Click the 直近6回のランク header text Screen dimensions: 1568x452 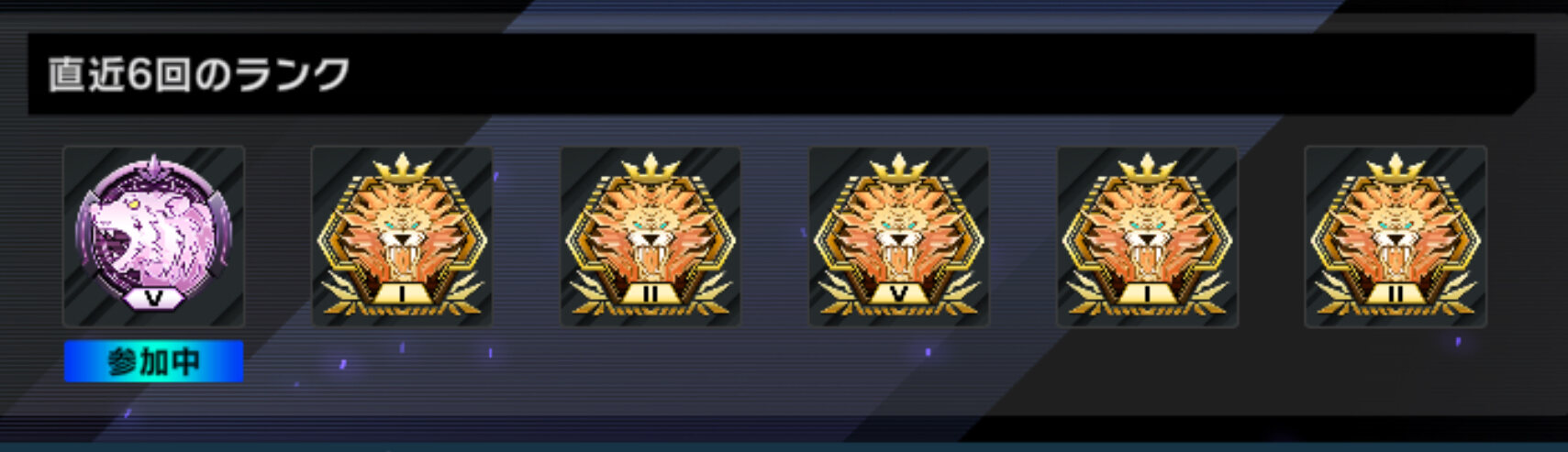tap(199, 74)
